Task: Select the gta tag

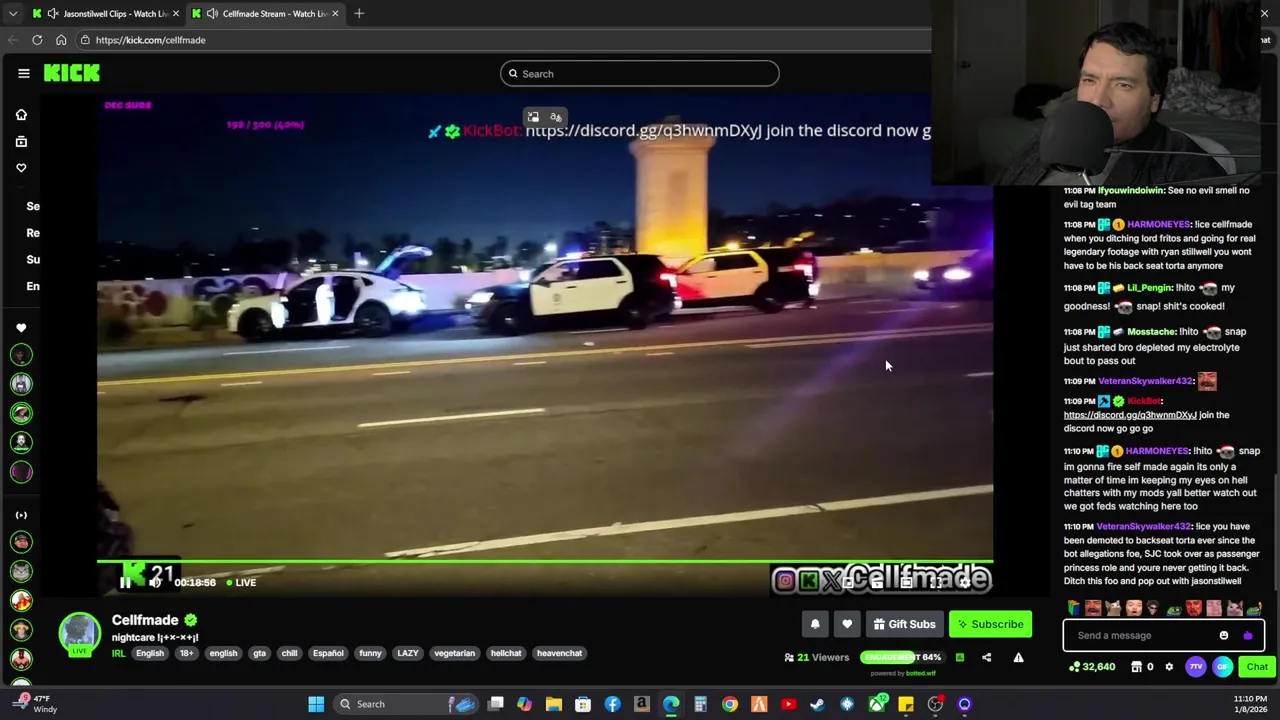Action: click(x=259, y=653)
